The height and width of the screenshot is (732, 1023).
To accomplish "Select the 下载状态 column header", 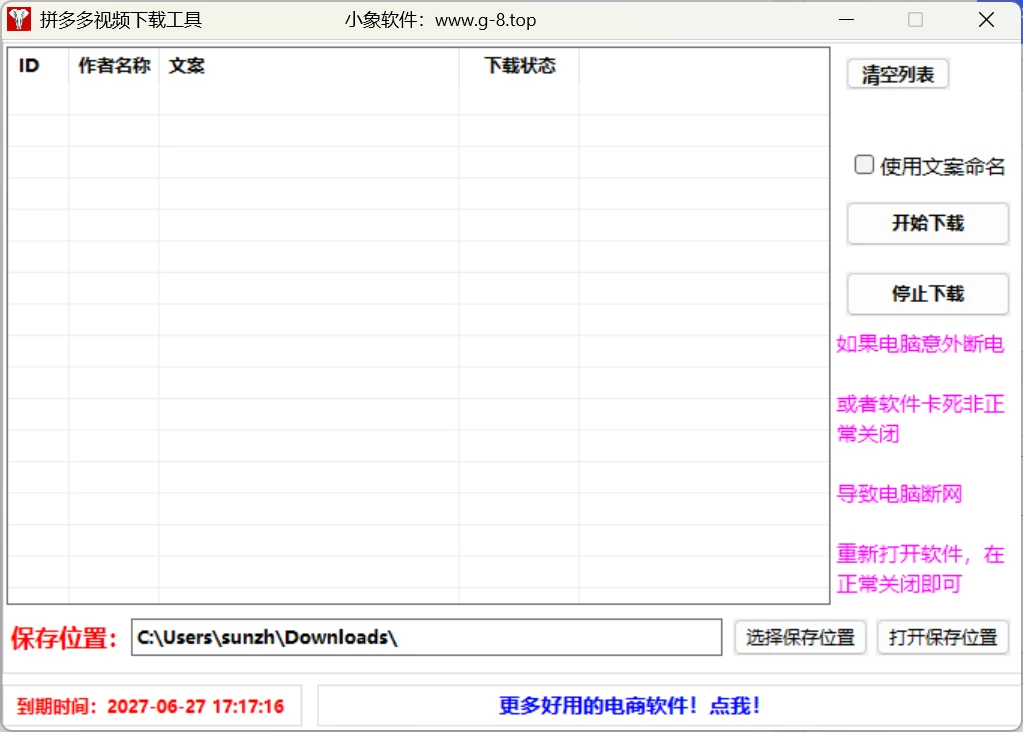I will [519, 66].
